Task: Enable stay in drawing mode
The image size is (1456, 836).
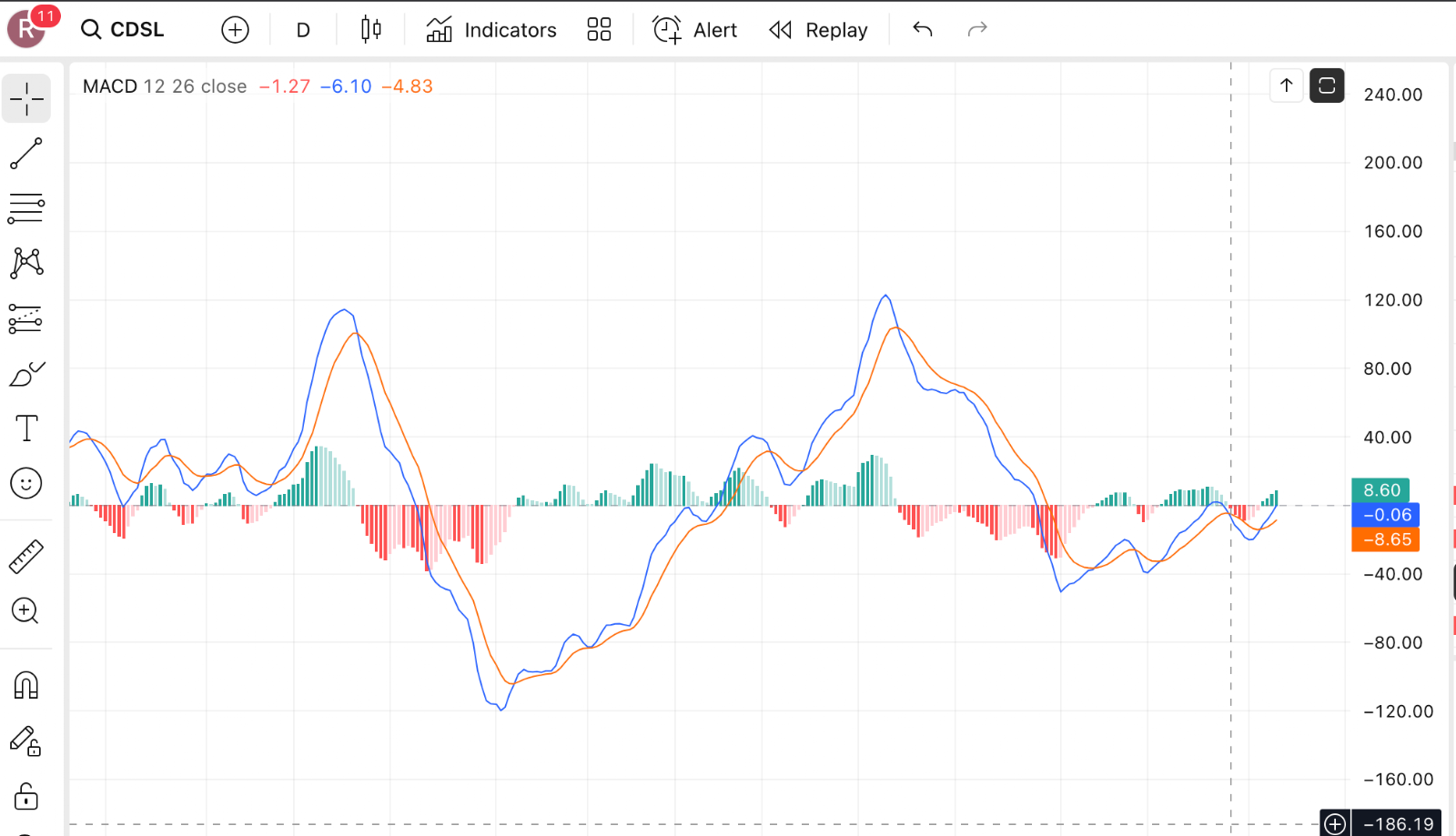Action: pyautogui.click(x=26, y=741)
